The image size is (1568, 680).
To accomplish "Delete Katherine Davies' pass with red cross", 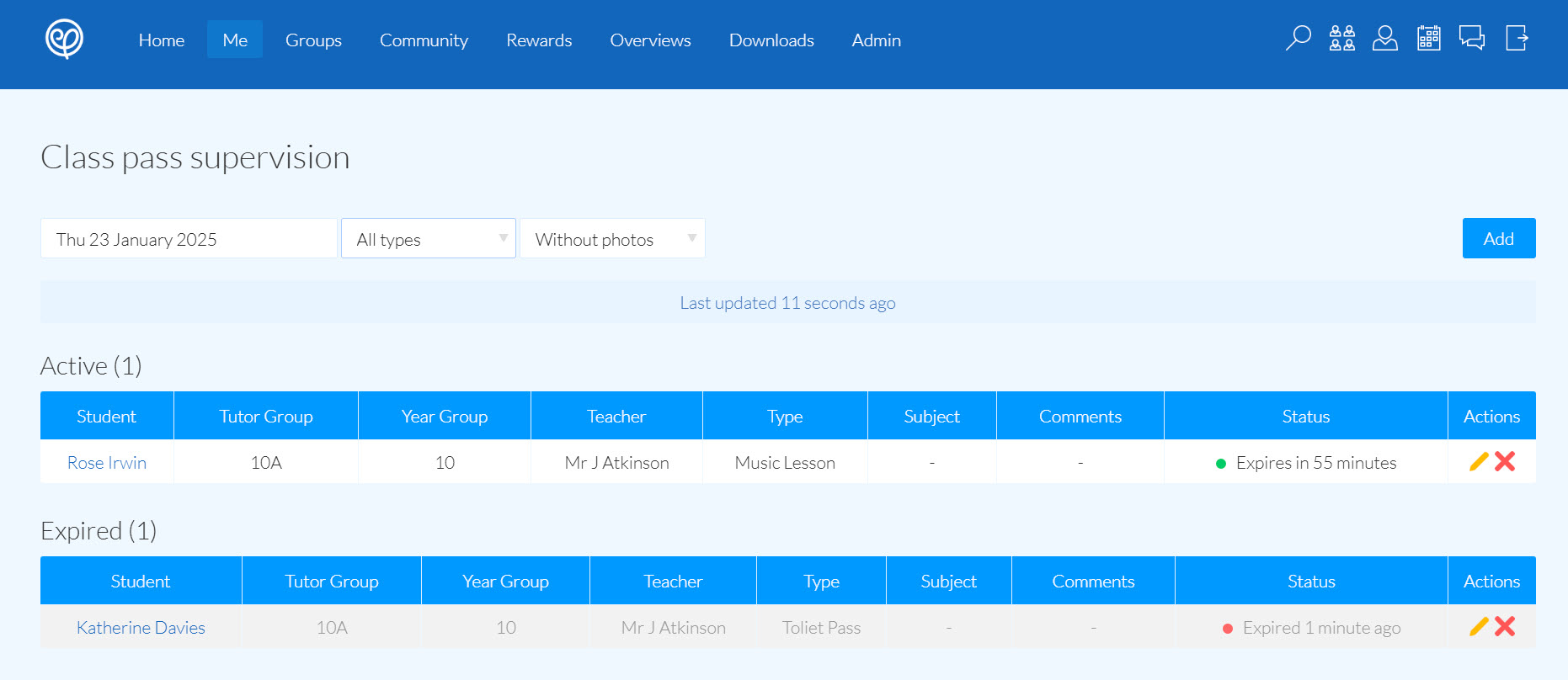I will coord(1505,626).
